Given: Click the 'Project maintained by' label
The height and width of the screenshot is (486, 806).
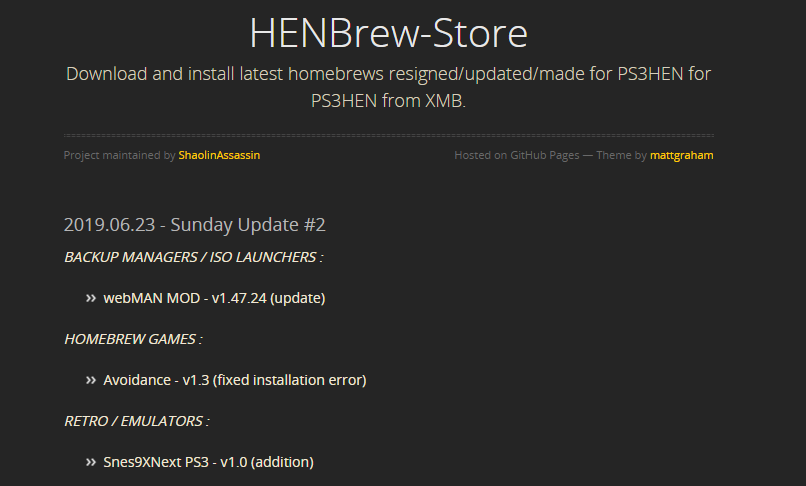Looking at the screenshot, I should [119, 155].
